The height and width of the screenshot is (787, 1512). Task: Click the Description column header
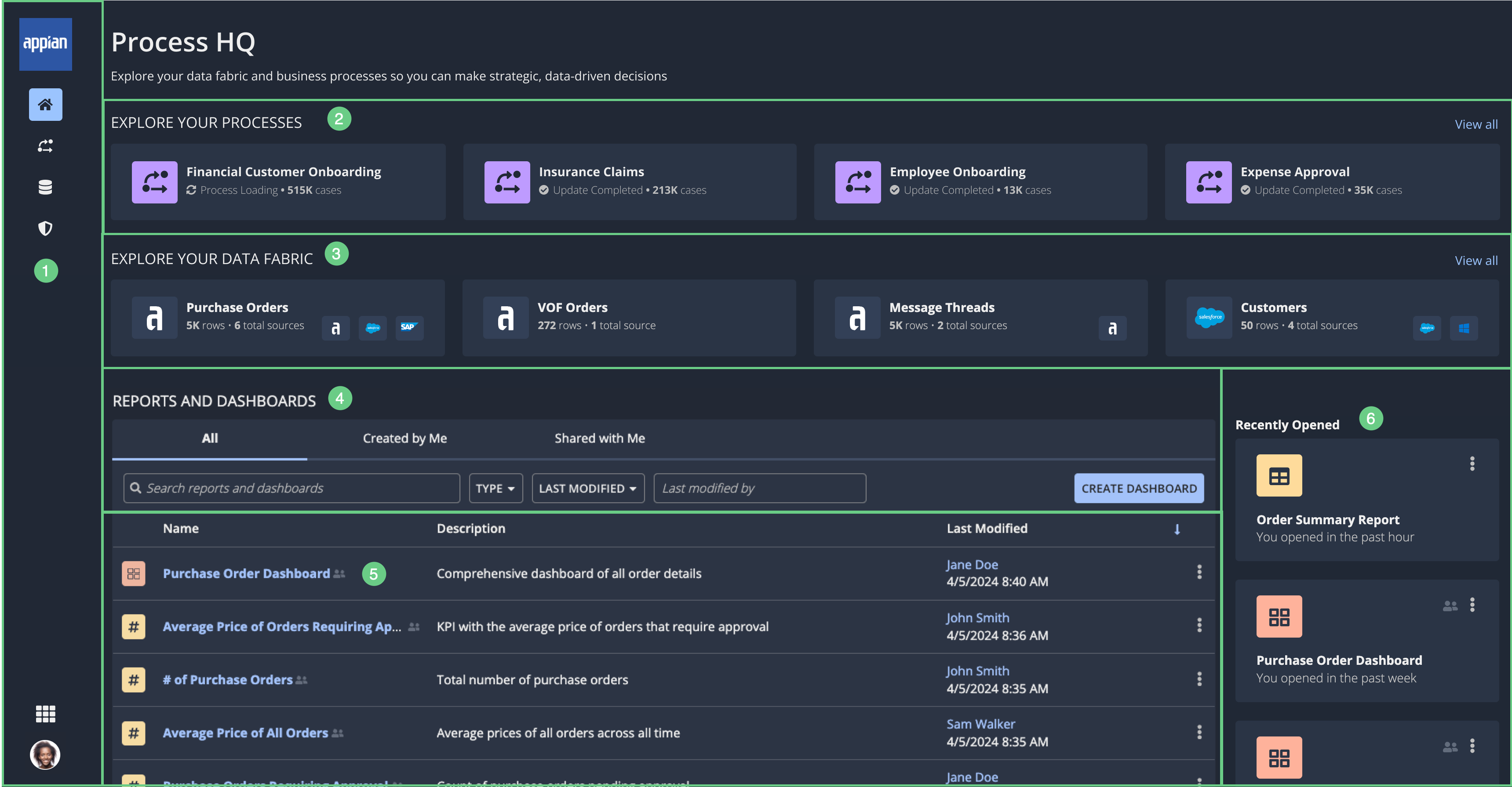[x=471, y=528]
